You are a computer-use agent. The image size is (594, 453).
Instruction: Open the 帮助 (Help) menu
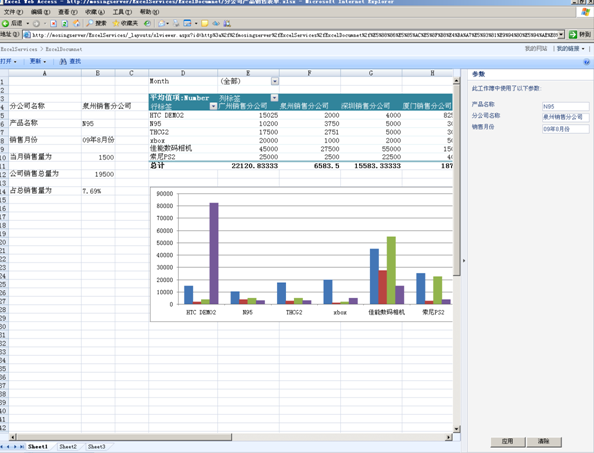point(150,12)
